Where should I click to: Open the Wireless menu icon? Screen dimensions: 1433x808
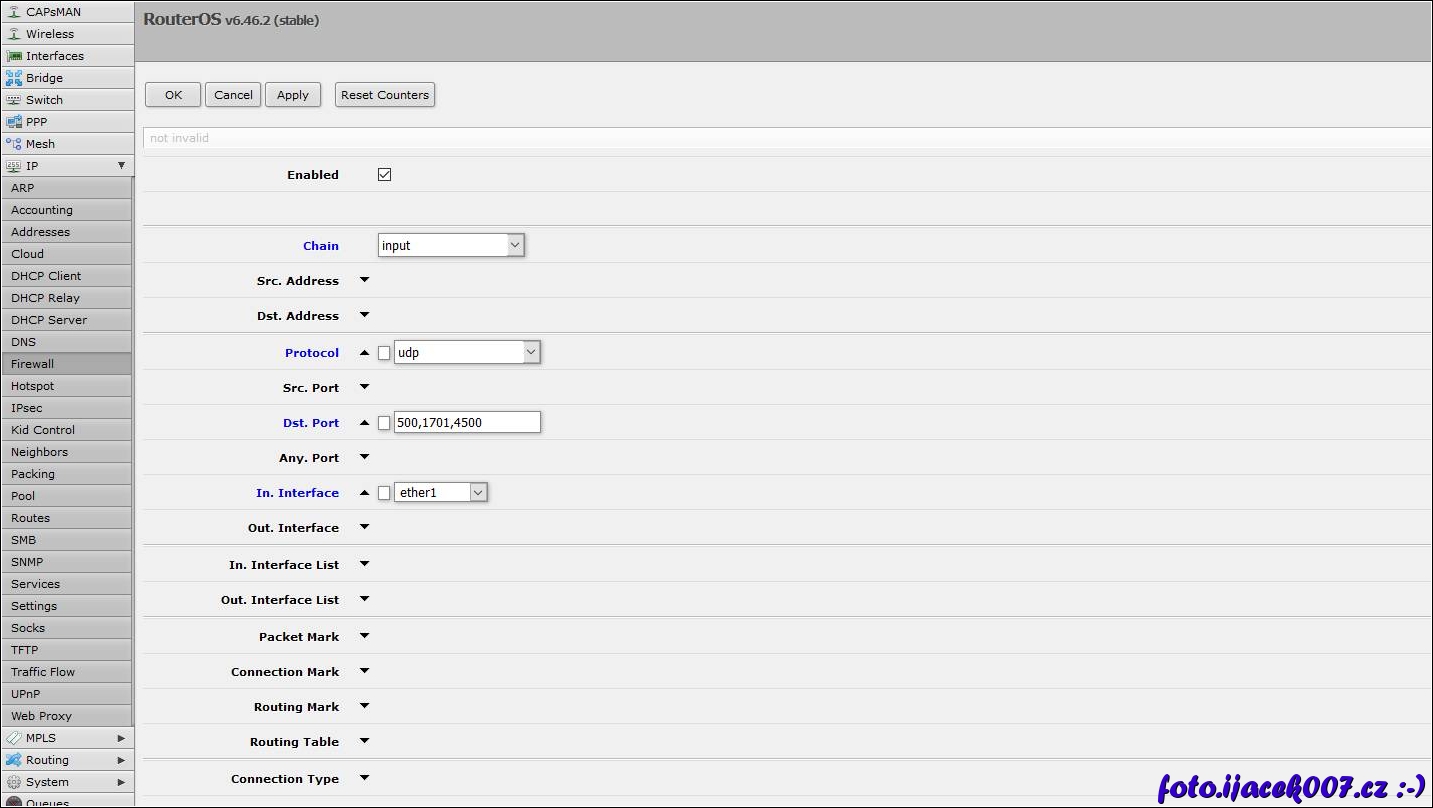click(x=14, y=34)
